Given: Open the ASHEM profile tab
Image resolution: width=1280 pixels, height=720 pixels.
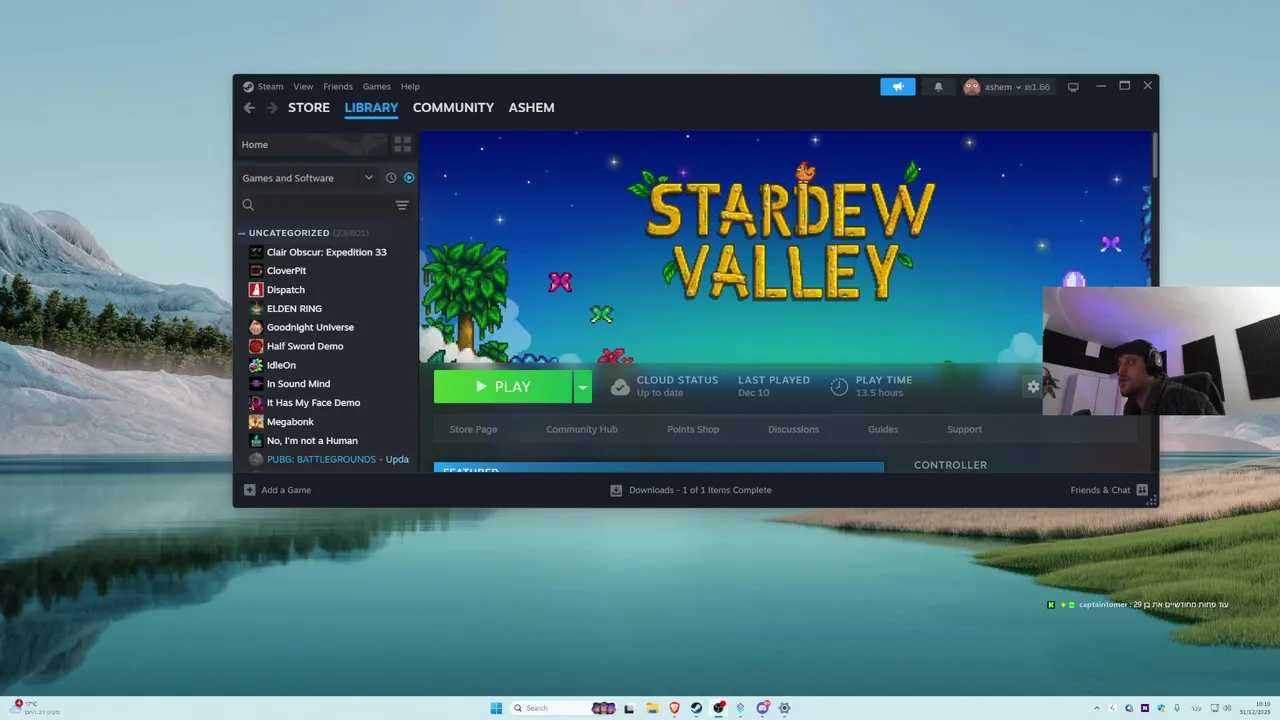Looking at the screenshot, I should (x=531, y=108).
